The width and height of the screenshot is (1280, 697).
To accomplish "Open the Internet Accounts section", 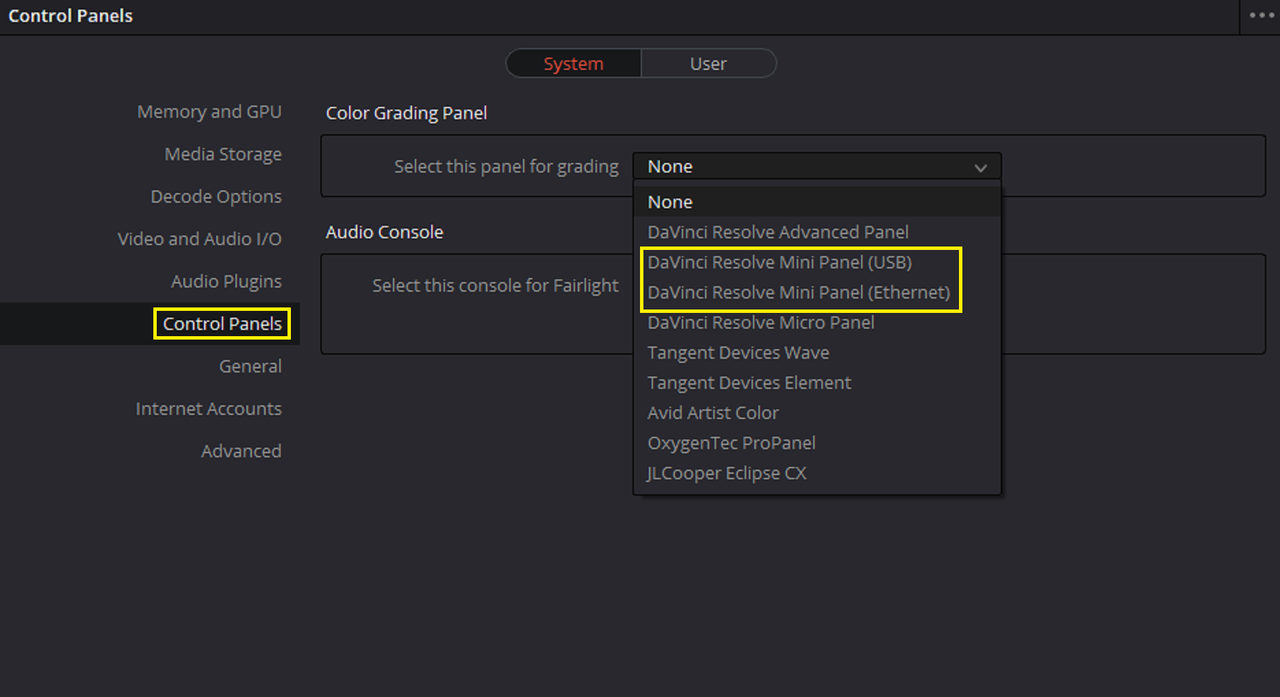I will (x=208, y=409).
